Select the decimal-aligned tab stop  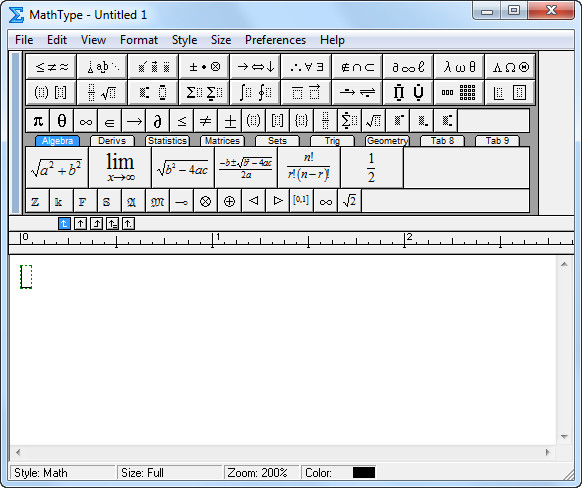click(128, 224)
